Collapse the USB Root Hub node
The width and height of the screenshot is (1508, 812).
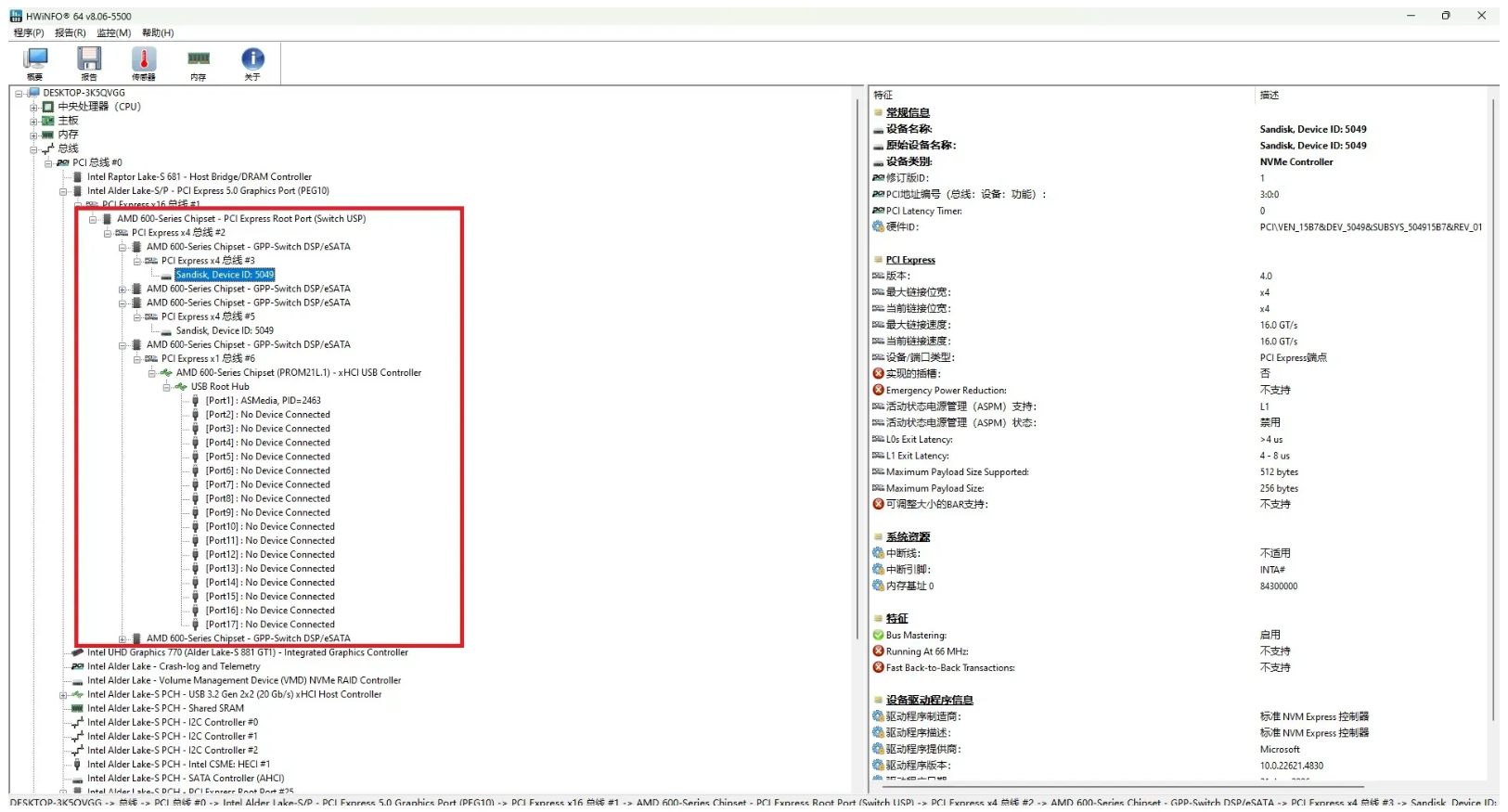(x=167, y=387)
